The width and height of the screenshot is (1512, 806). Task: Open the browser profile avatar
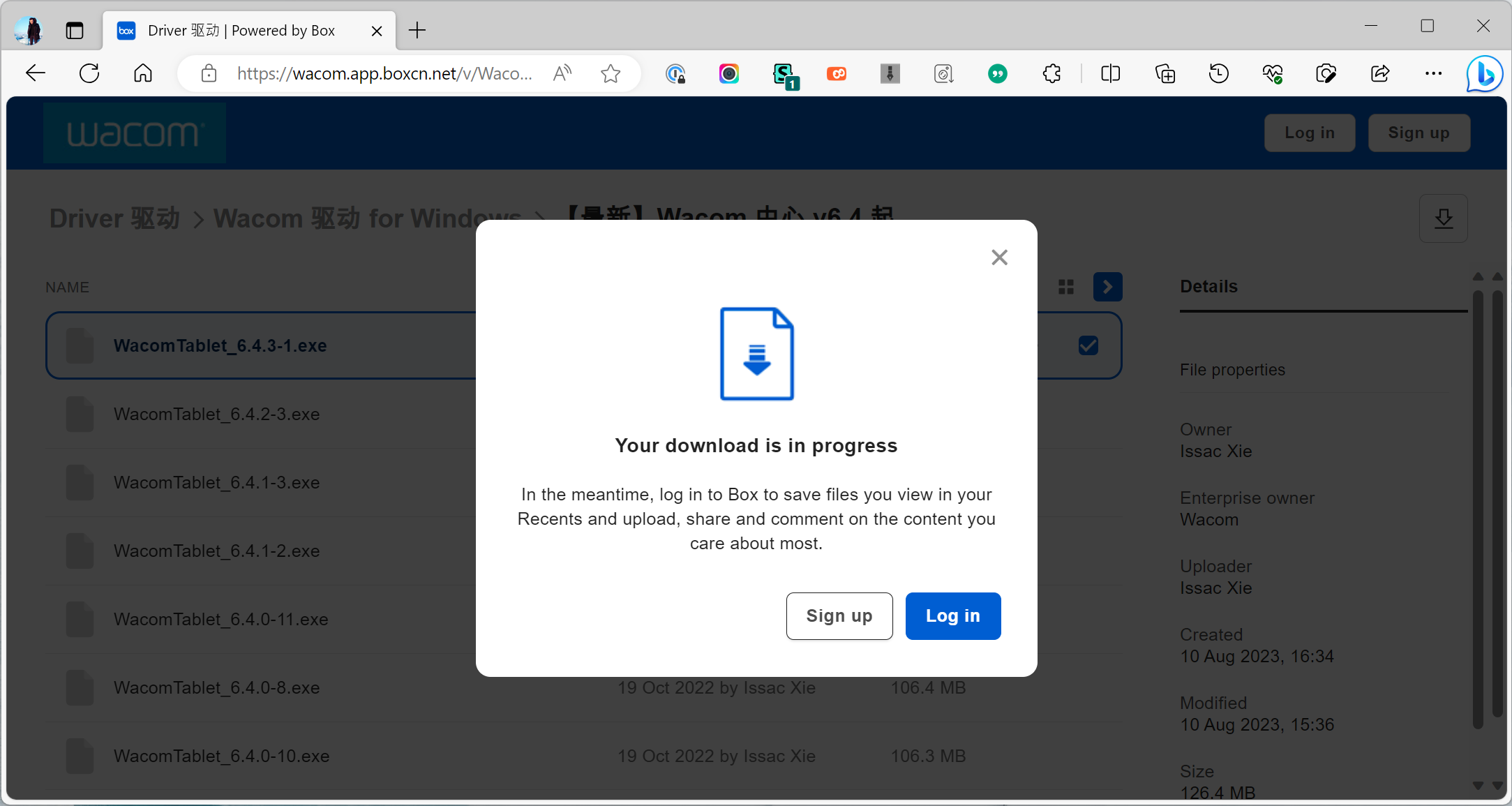pyautogui.click(x=28, y=30)
